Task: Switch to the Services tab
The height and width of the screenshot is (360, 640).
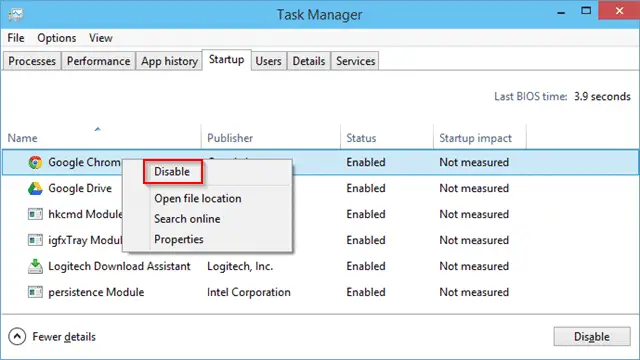Action: tap(356, 61)
